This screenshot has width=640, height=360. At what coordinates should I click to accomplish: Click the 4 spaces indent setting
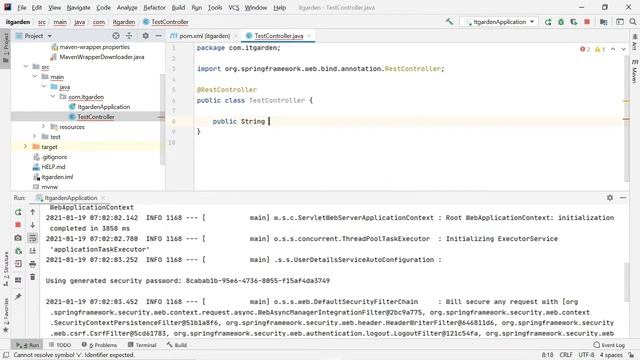pos(611,355)
